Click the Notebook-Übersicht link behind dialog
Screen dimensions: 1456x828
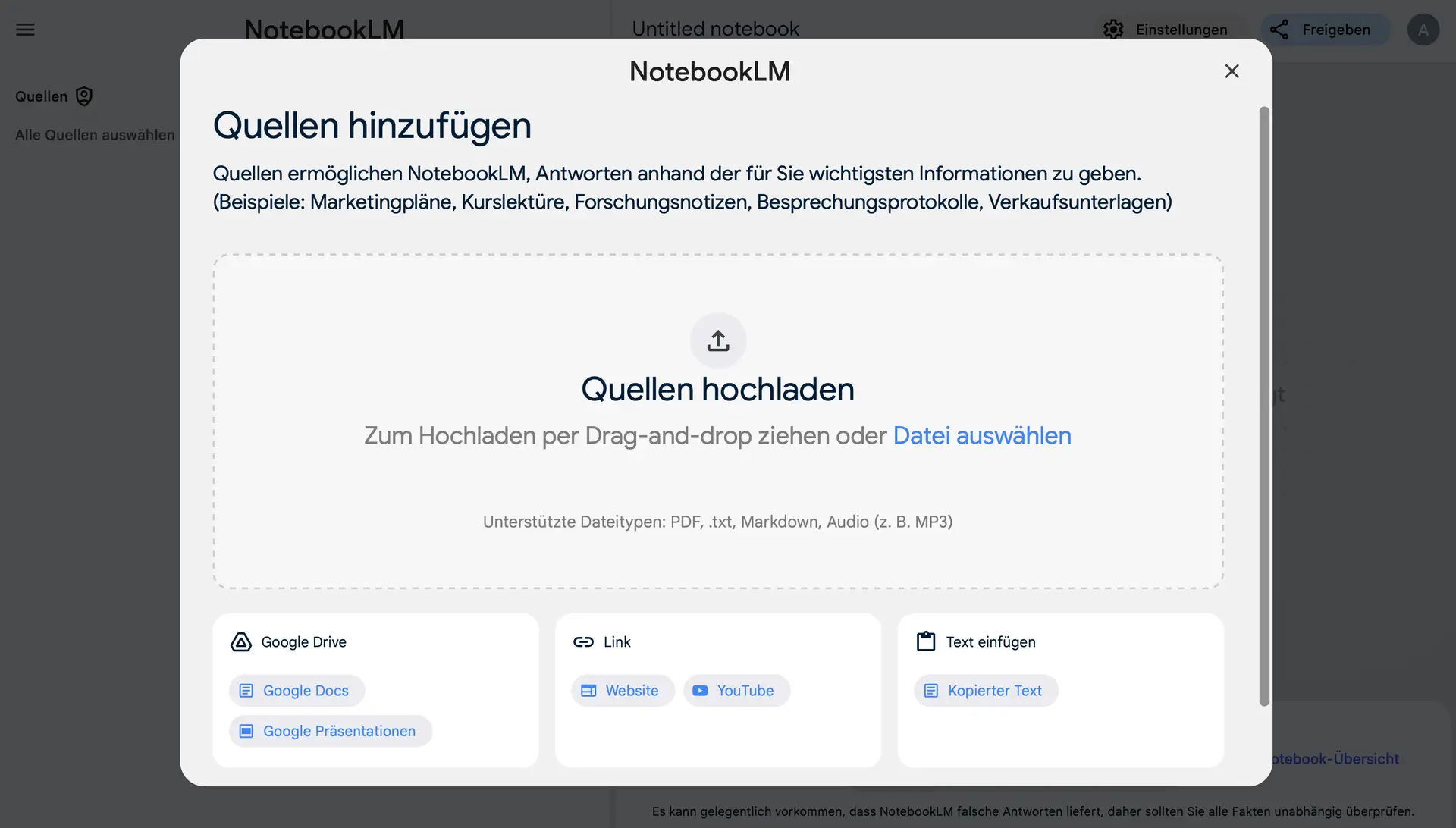point(1336,759)
